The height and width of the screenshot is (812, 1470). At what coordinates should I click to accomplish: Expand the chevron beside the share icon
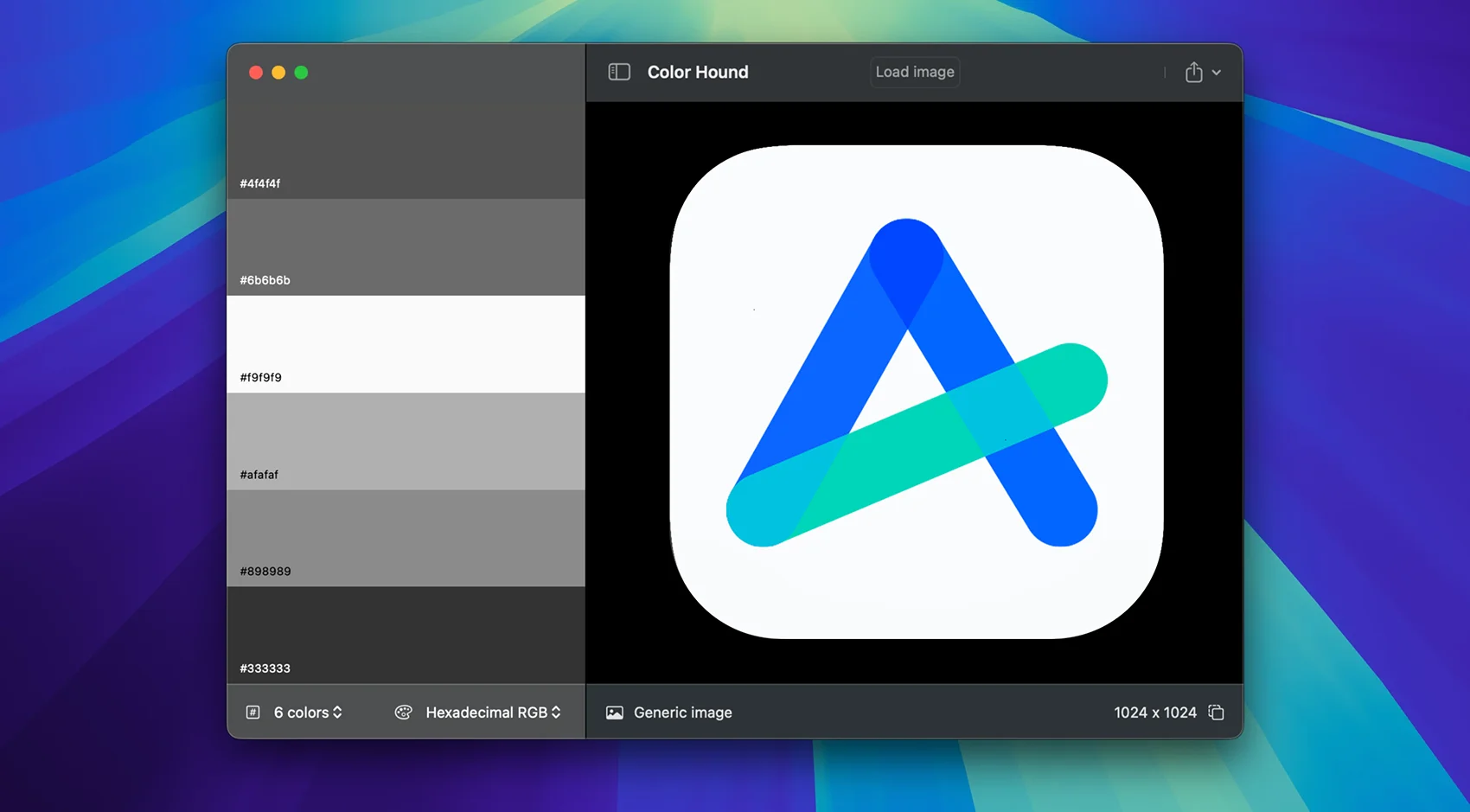[1217, 73]
